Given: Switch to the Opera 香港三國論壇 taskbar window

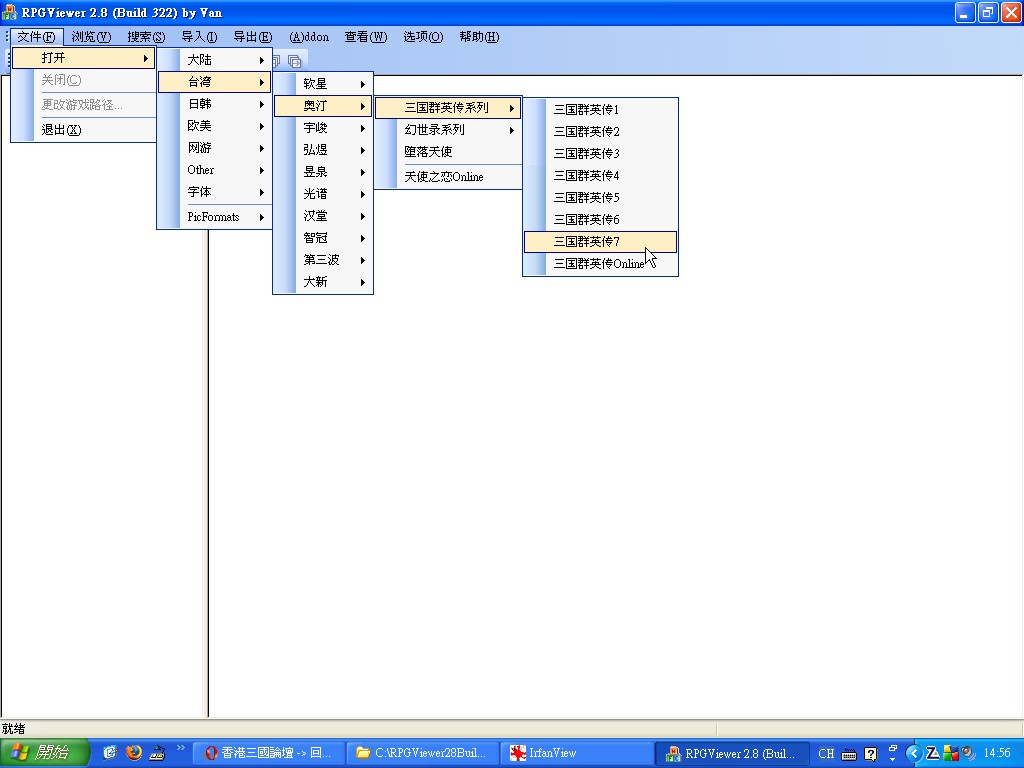Looking at the screenshot, I should pos(267,753).
